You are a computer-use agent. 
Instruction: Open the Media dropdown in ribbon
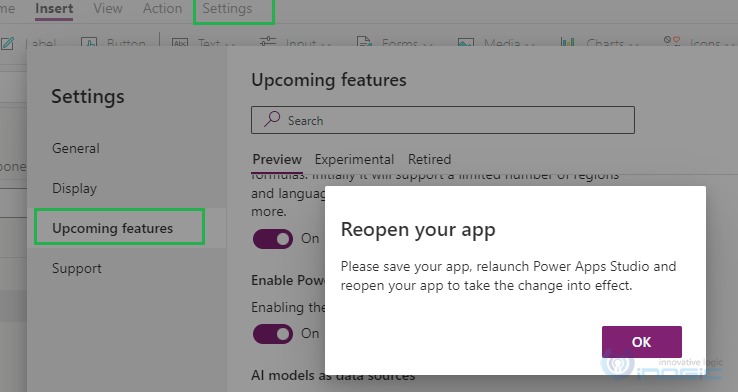click(x=509, y=43)
